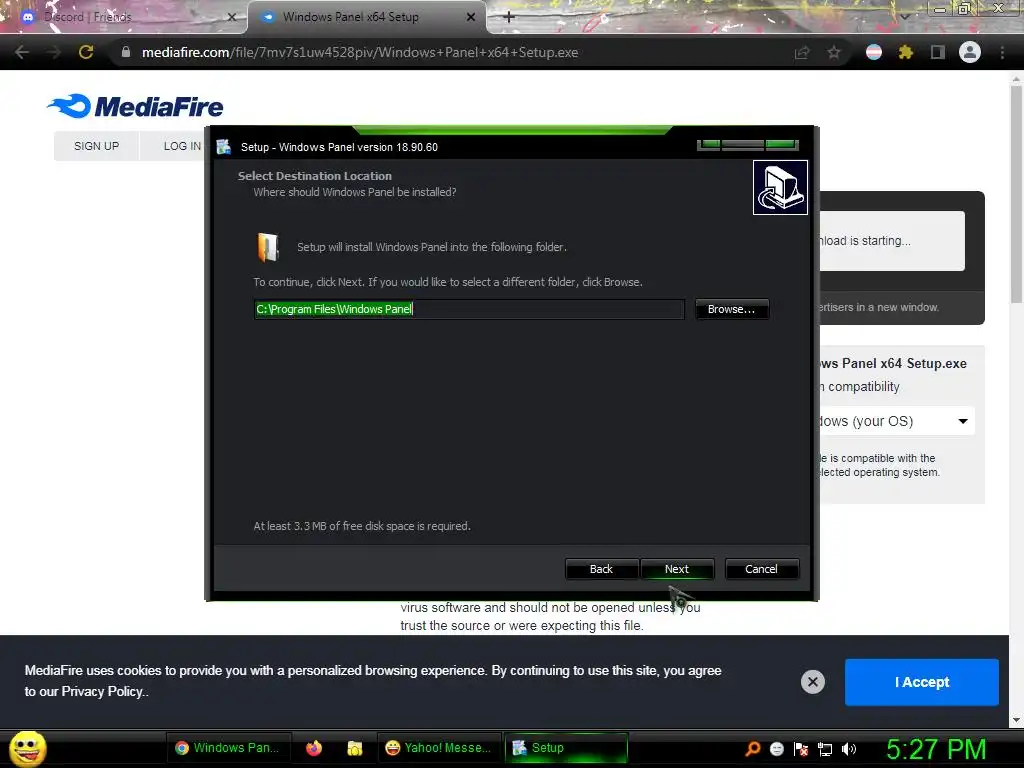
Task: Open the Chrome three-dot menu
Action: point(1002,52)
